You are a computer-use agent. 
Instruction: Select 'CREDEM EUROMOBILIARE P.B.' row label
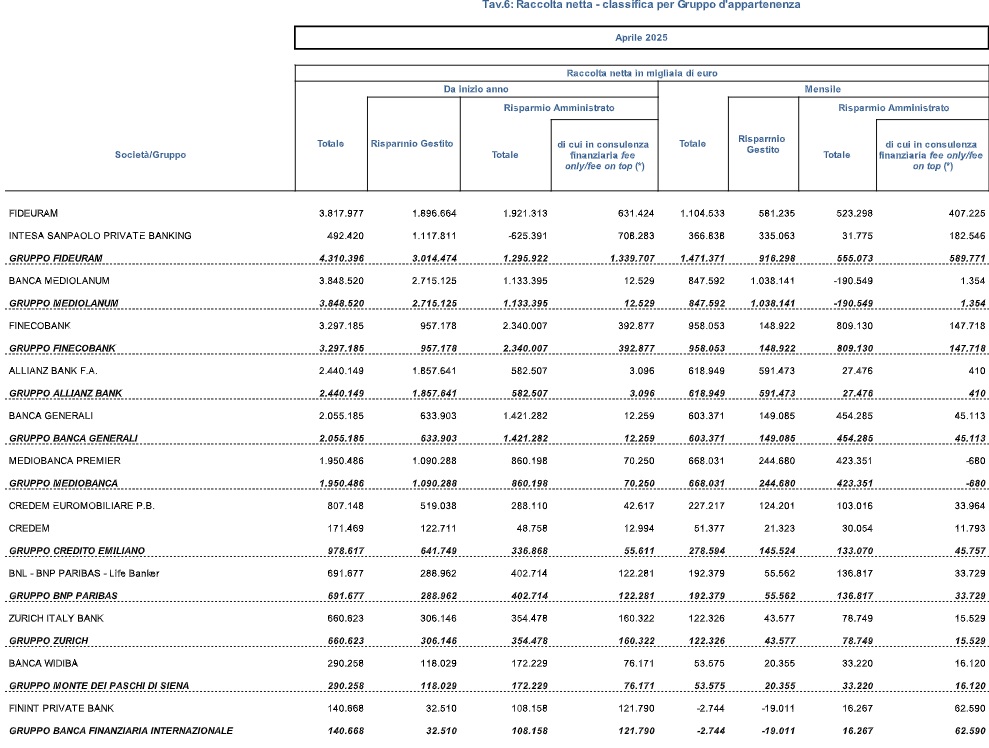pyautogui.click(x=81, y=506)
